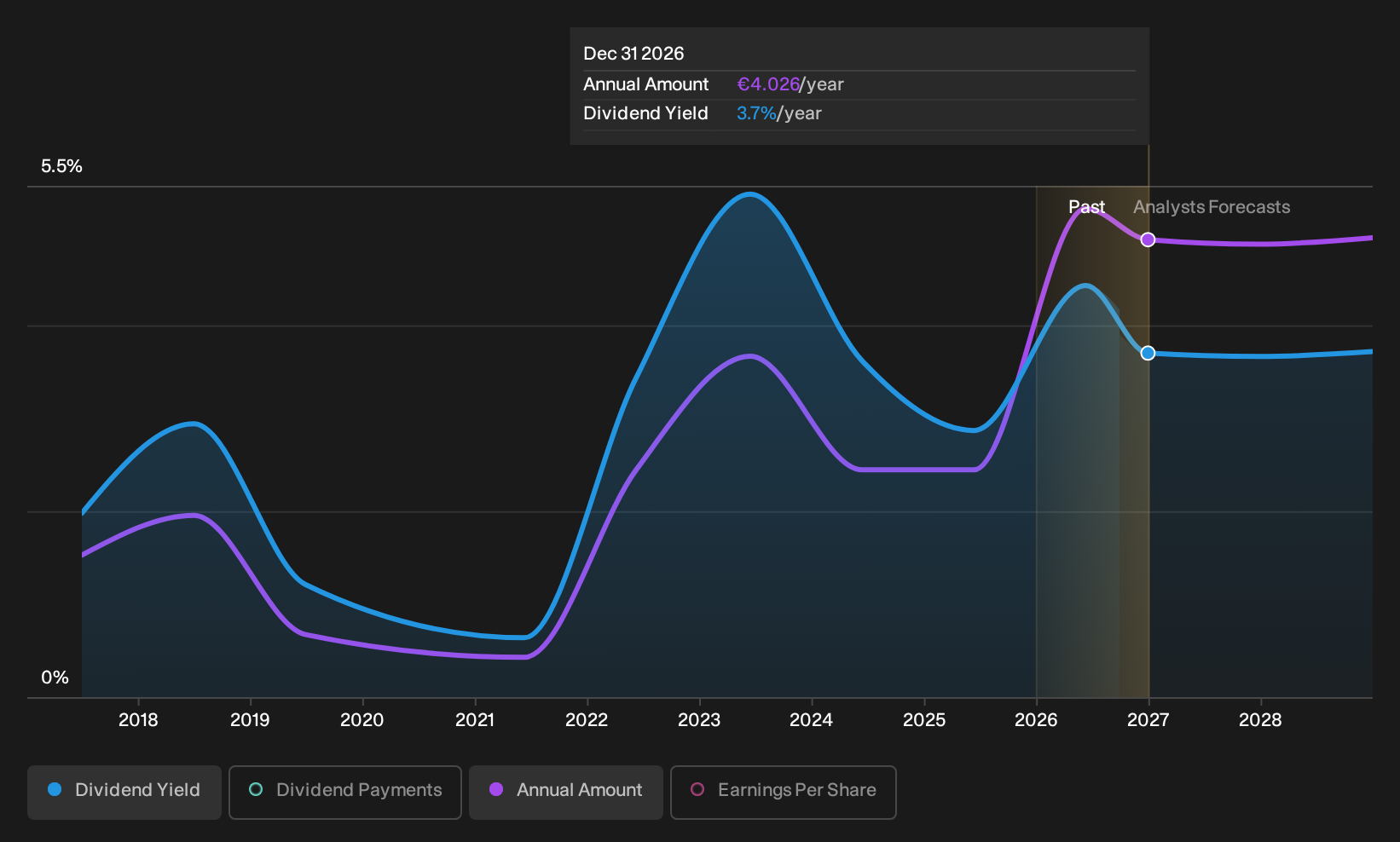Click the Dec 31 2026 tooltip header
Viewport: 1400px width, 842px height.
point(633,54)
